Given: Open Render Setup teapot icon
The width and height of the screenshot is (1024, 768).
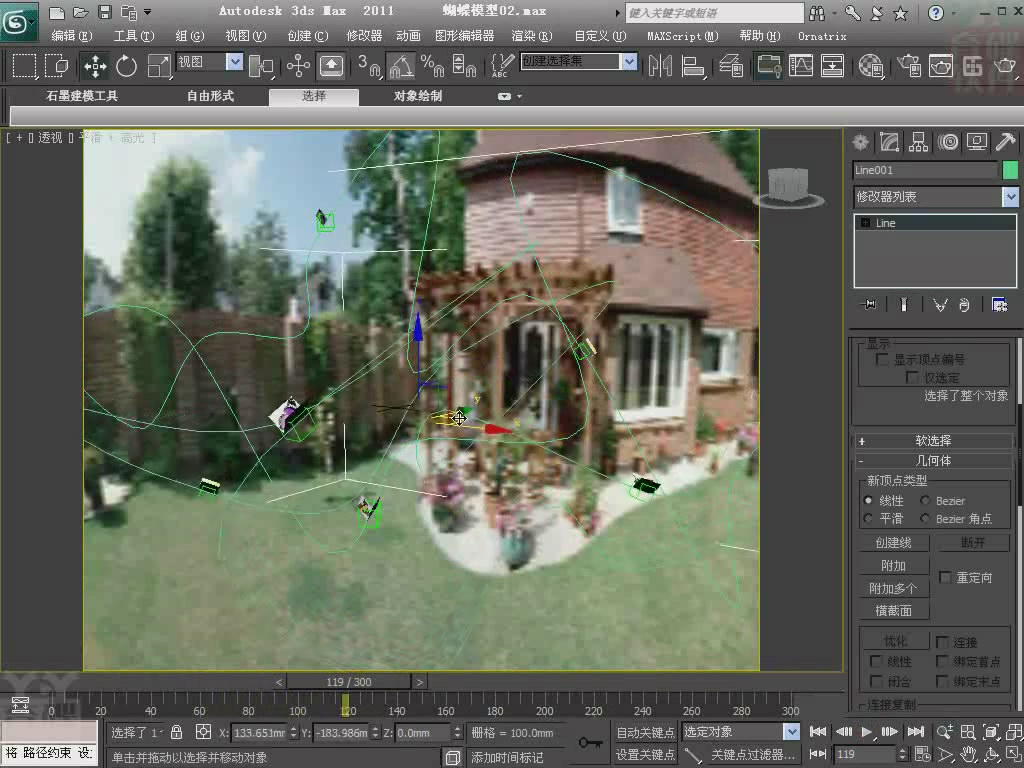Looking at the screenshot, I should coord(908,65).
